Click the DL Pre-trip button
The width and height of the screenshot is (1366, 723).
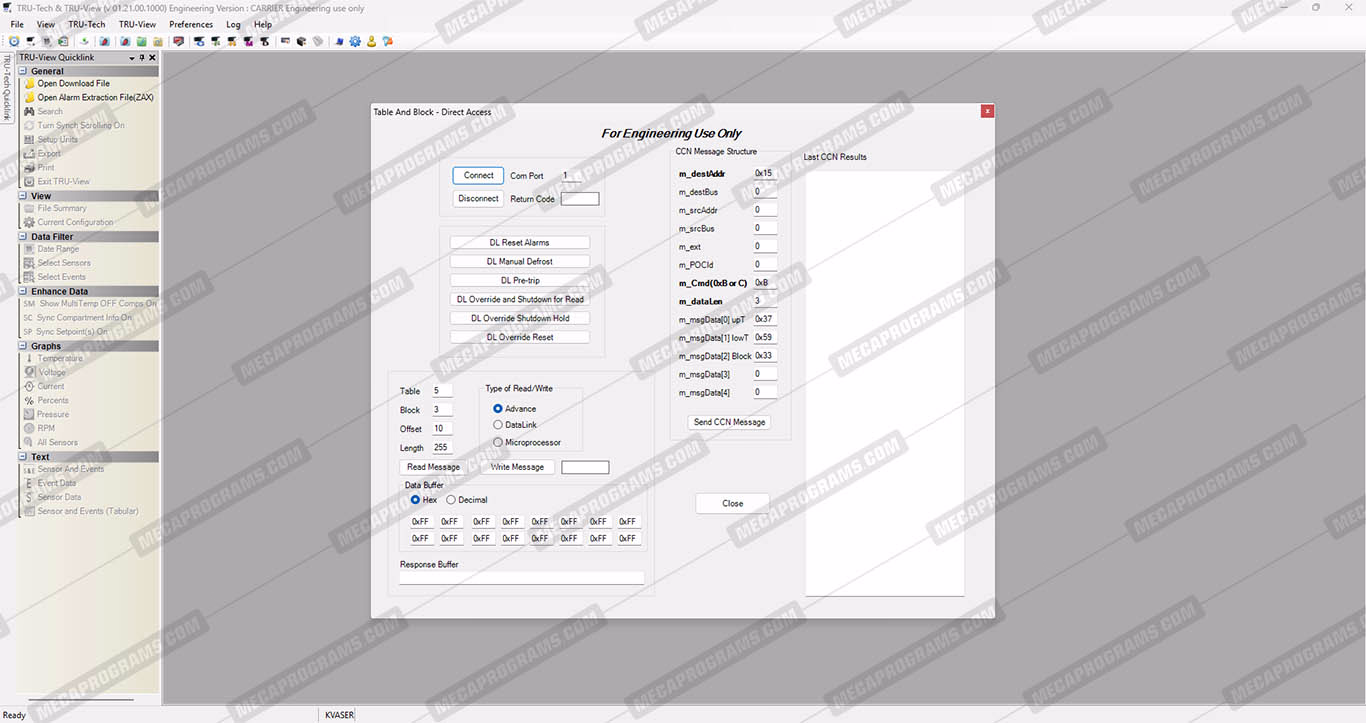click(x=519, y=281)
